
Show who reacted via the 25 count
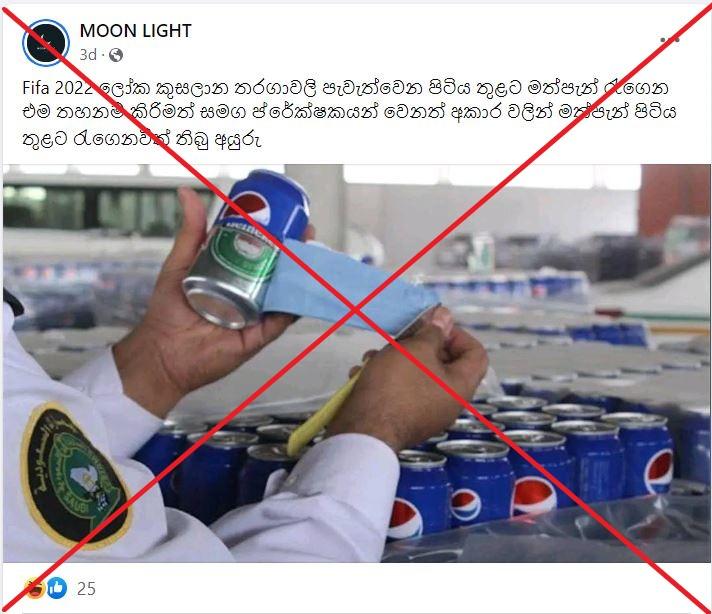(x=86, y=589)
